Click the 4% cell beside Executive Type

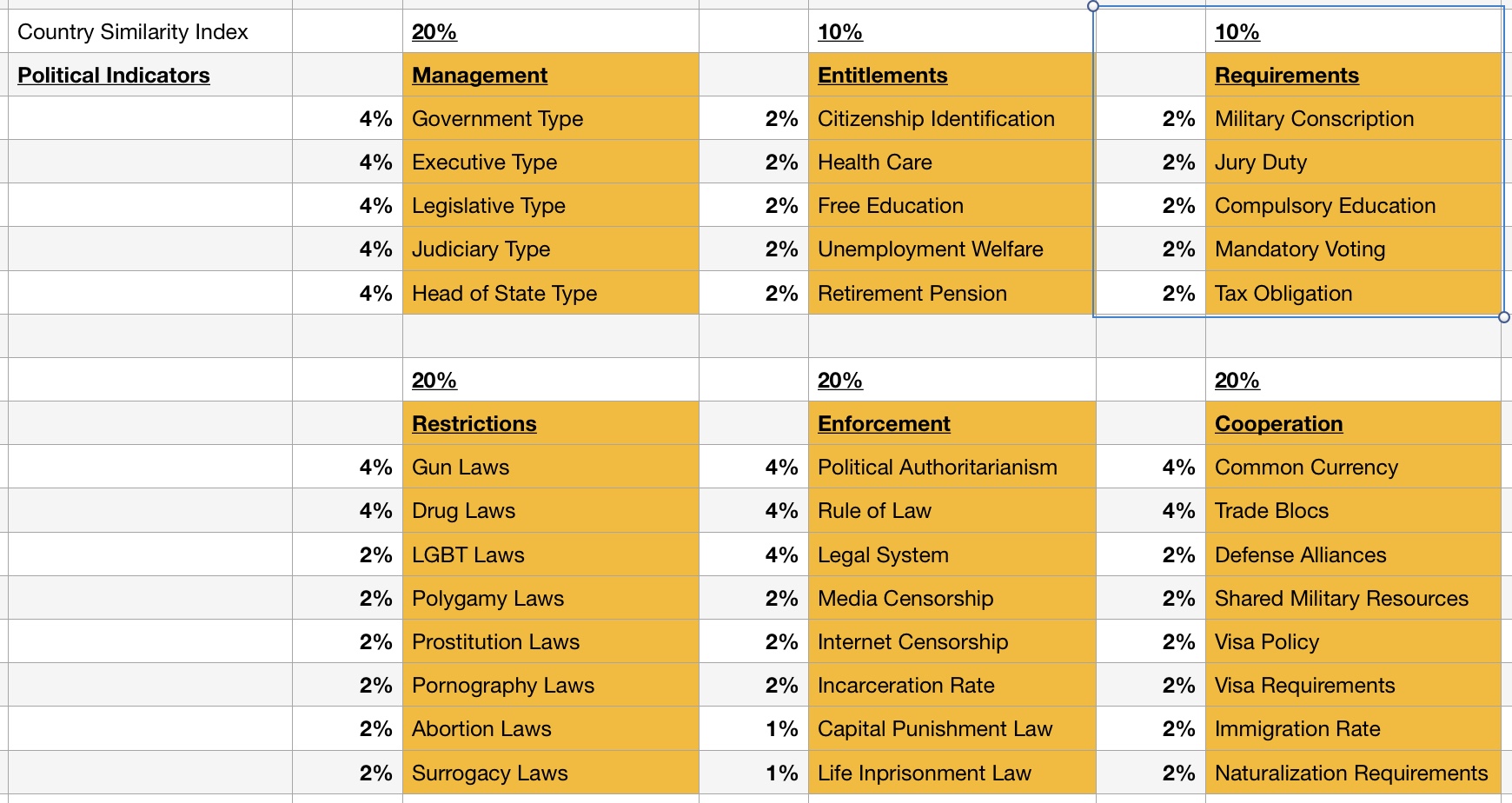pyautogui.click(x=378, y=162)
